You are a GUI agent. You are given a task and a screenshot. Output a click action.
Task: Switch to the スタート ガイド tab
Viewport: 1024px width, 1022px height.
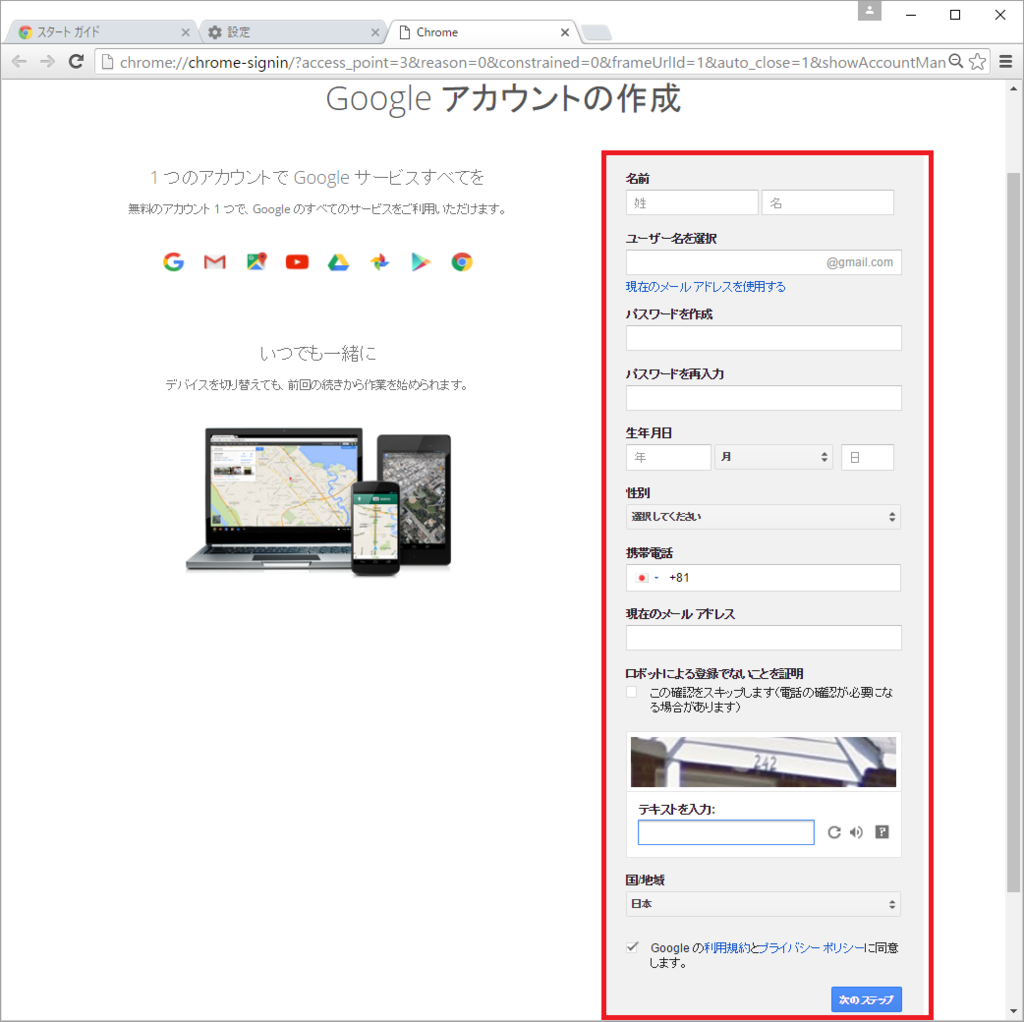pos(101,32)
